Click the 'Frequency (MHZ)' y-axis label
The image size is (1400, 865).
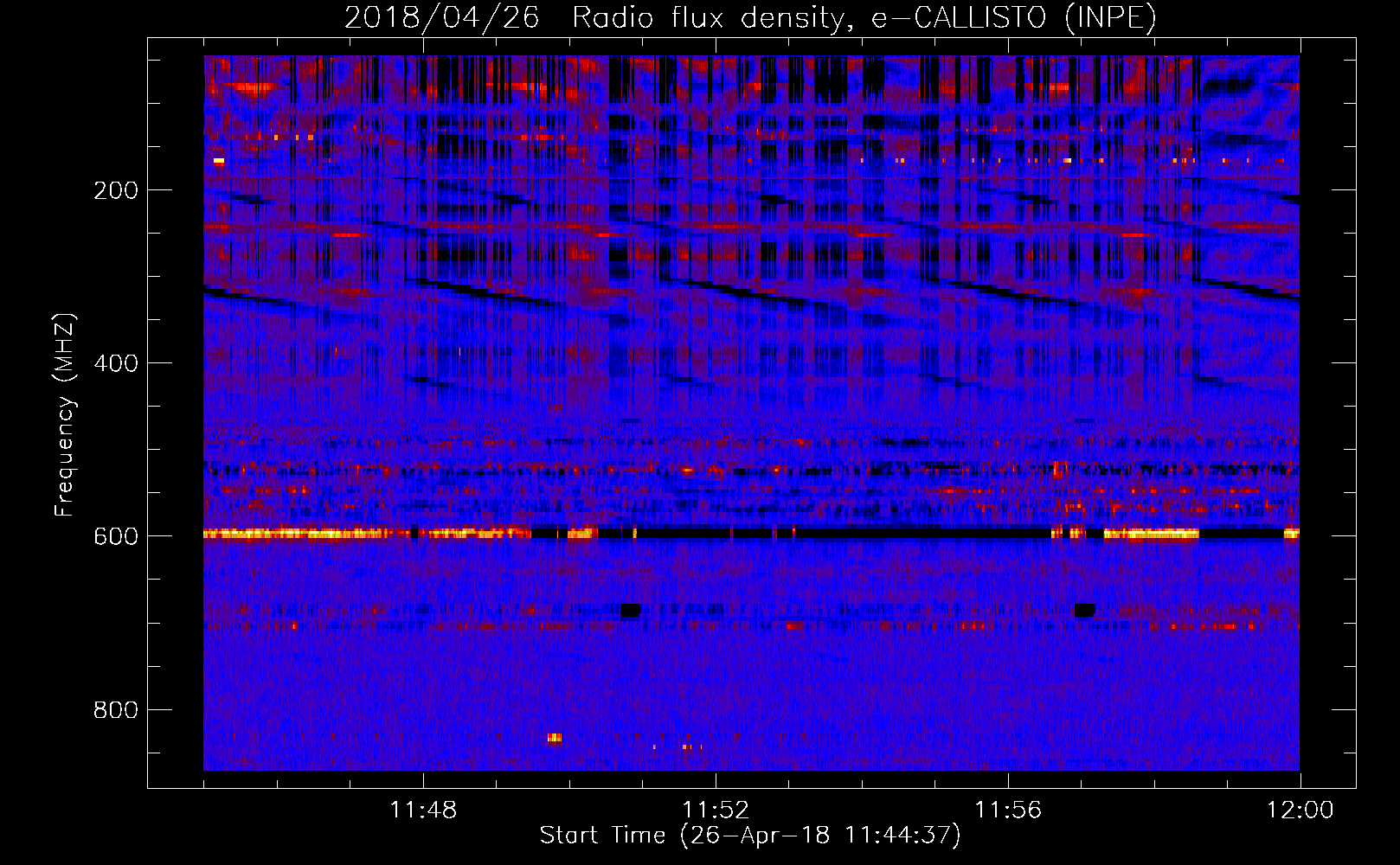click(65, 415)
